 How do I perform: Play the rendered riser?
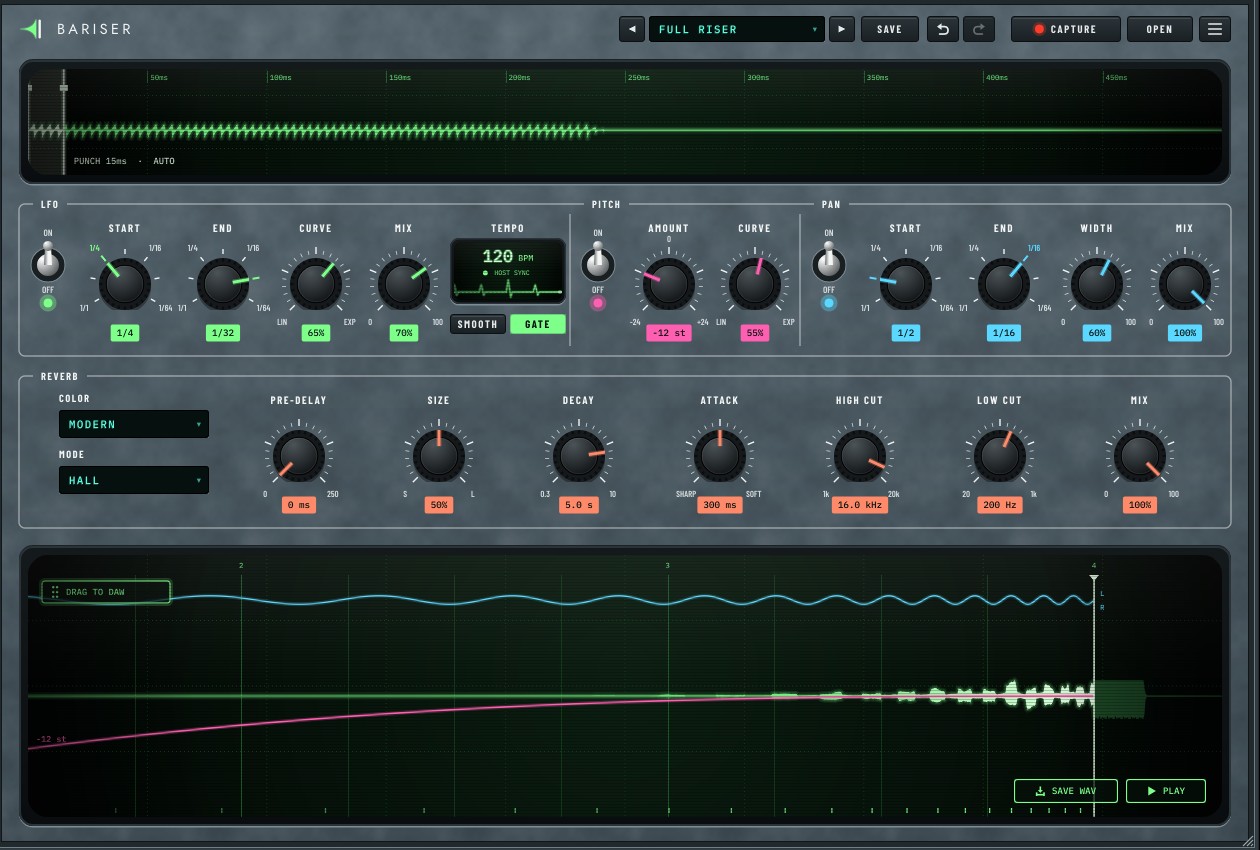(x=1166, y=791)
